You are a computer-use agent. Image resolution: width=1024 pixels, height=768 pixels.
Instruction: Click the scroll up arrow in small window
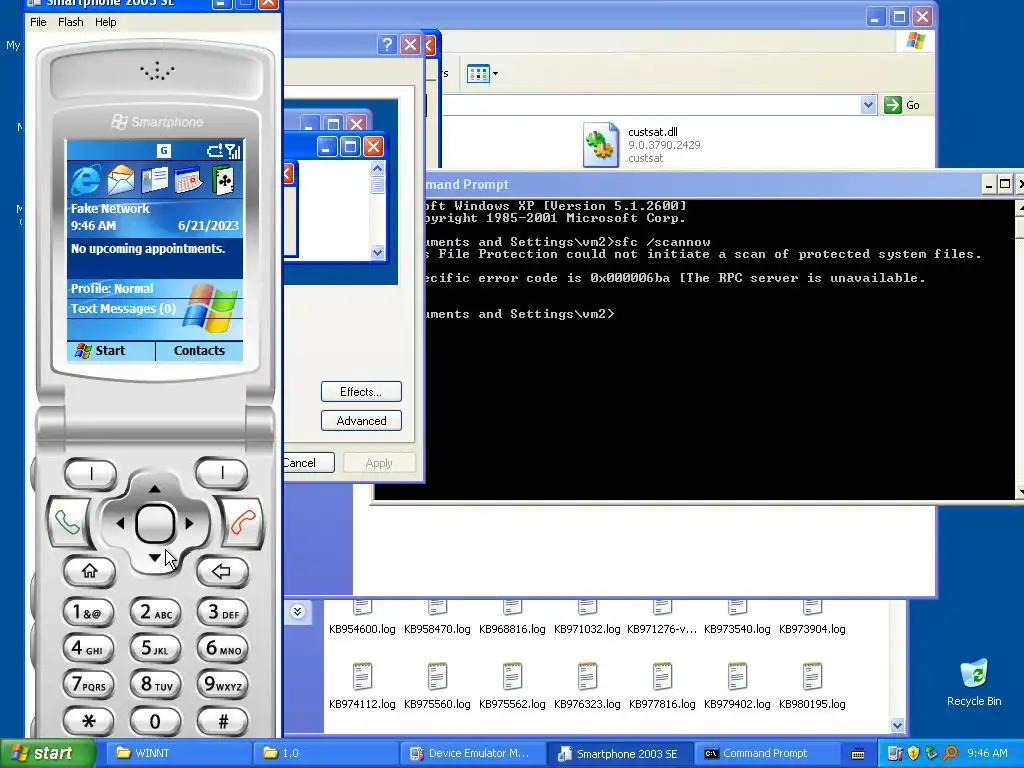click(x=377, y=168)
